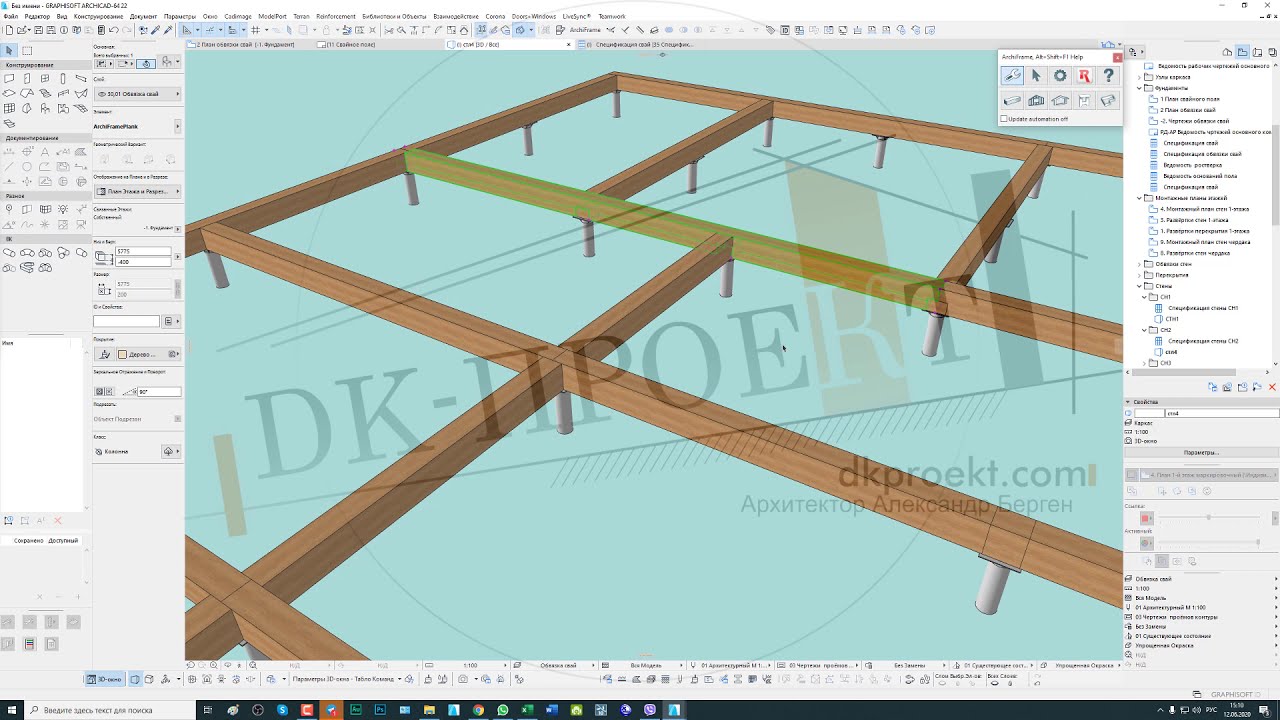Open the План Этажа и Разрез dropdown
Viewport: 1280px width, 720px height.
(x=137, y=191)
